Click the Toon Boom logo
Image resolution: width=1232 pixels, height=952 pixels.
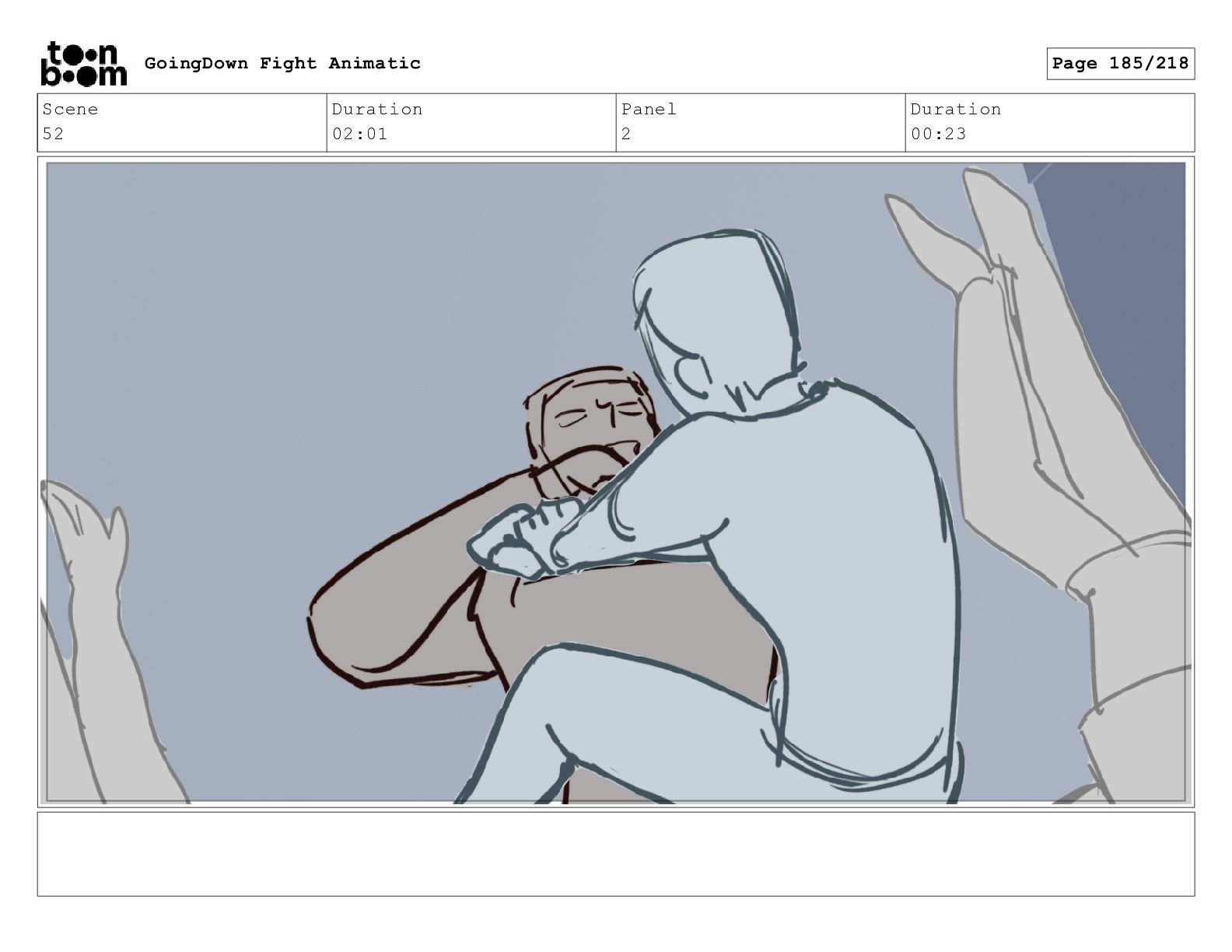[83, 64]
